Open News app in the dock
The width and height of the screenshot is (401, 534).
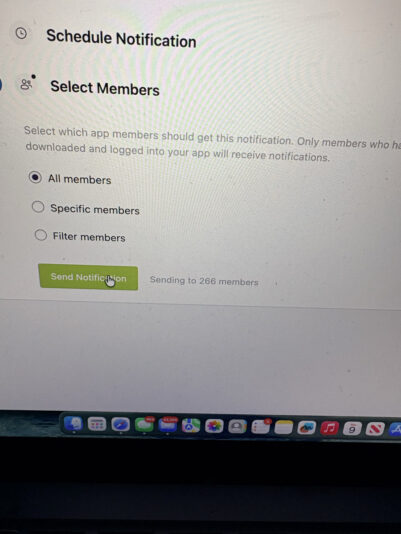[375, 429]
